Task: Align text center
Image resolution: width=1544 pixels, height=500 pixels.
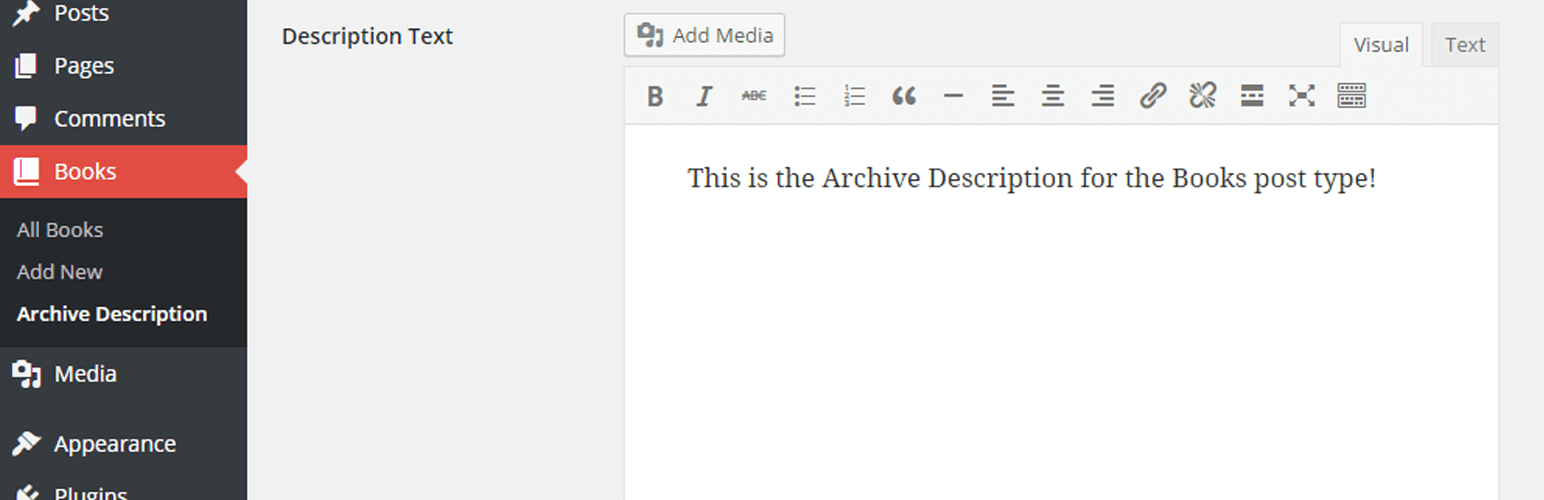Action: 1053,96
